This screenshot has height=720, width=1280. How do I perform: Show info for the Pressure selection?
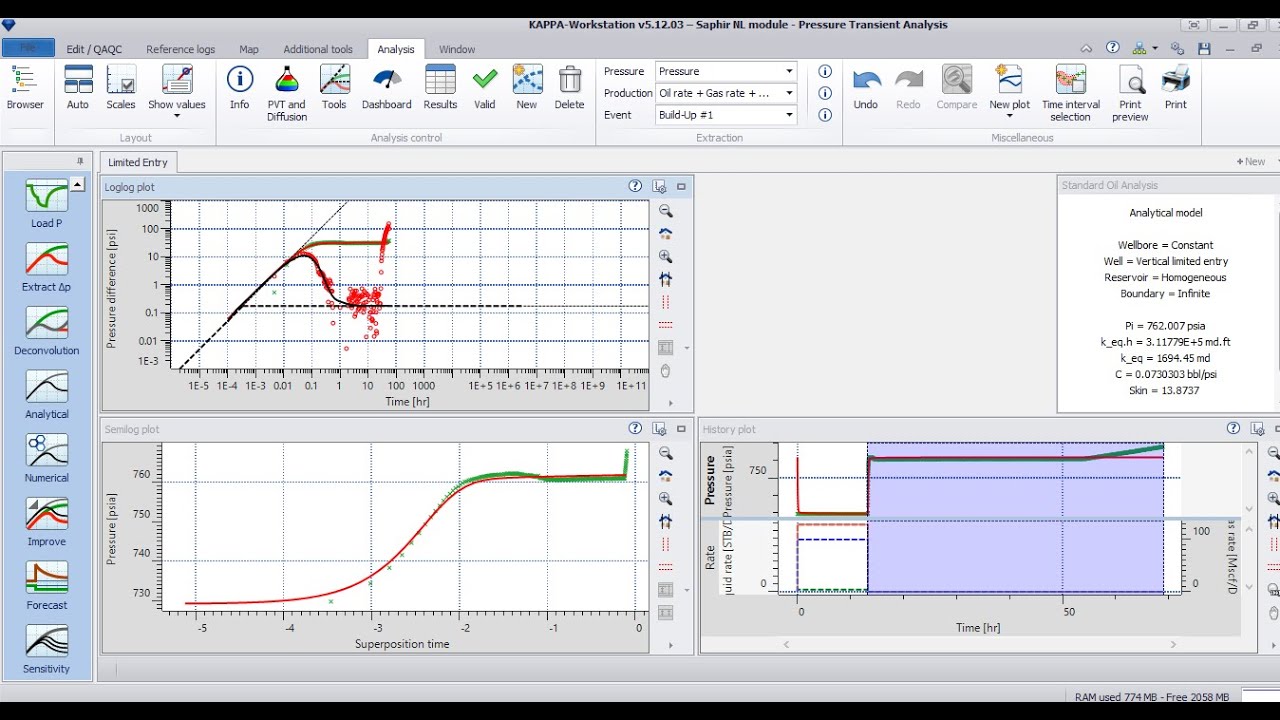825,71
